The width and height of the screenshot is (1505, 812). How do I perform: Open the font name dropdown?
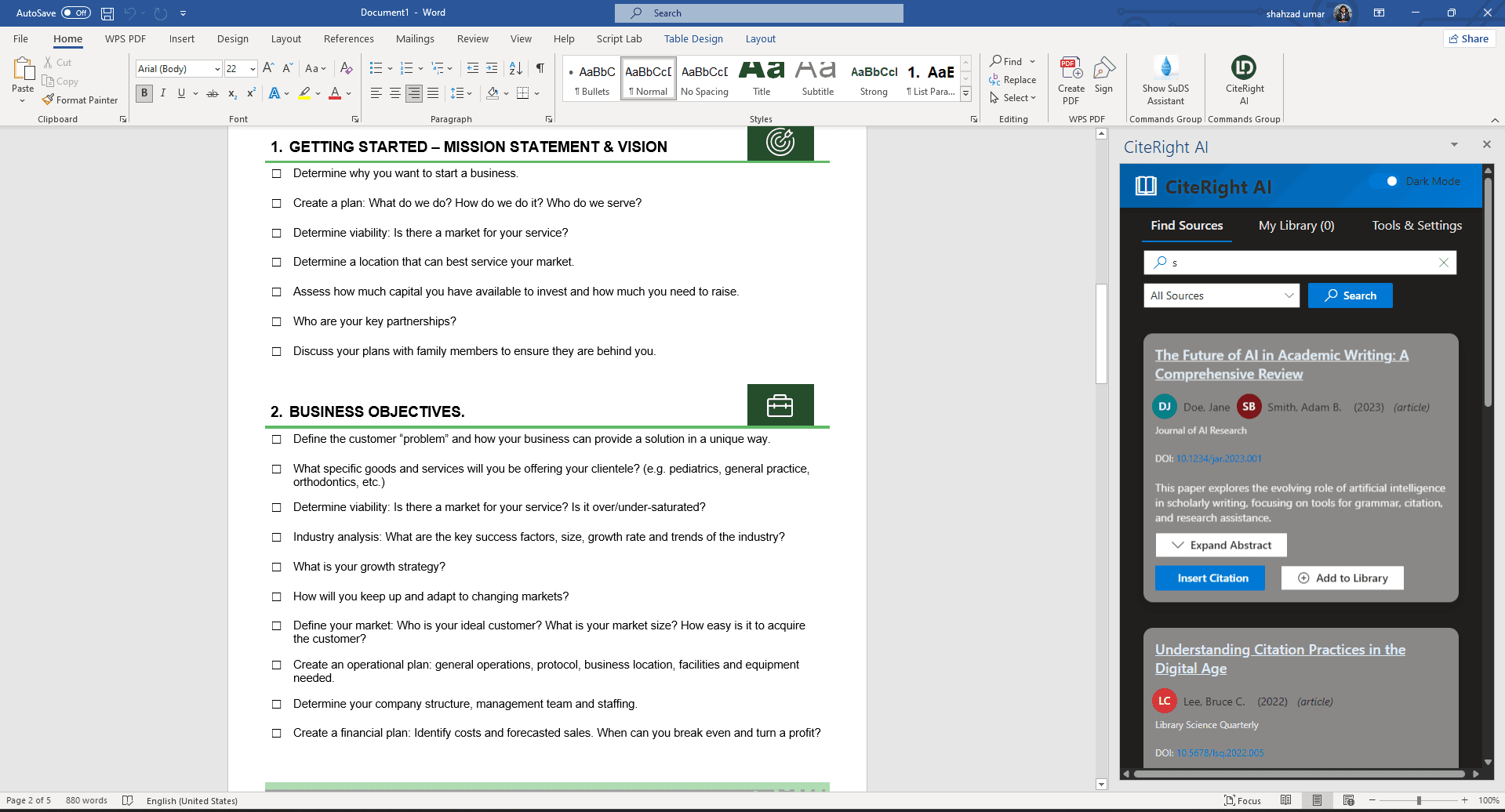(217, 69)
